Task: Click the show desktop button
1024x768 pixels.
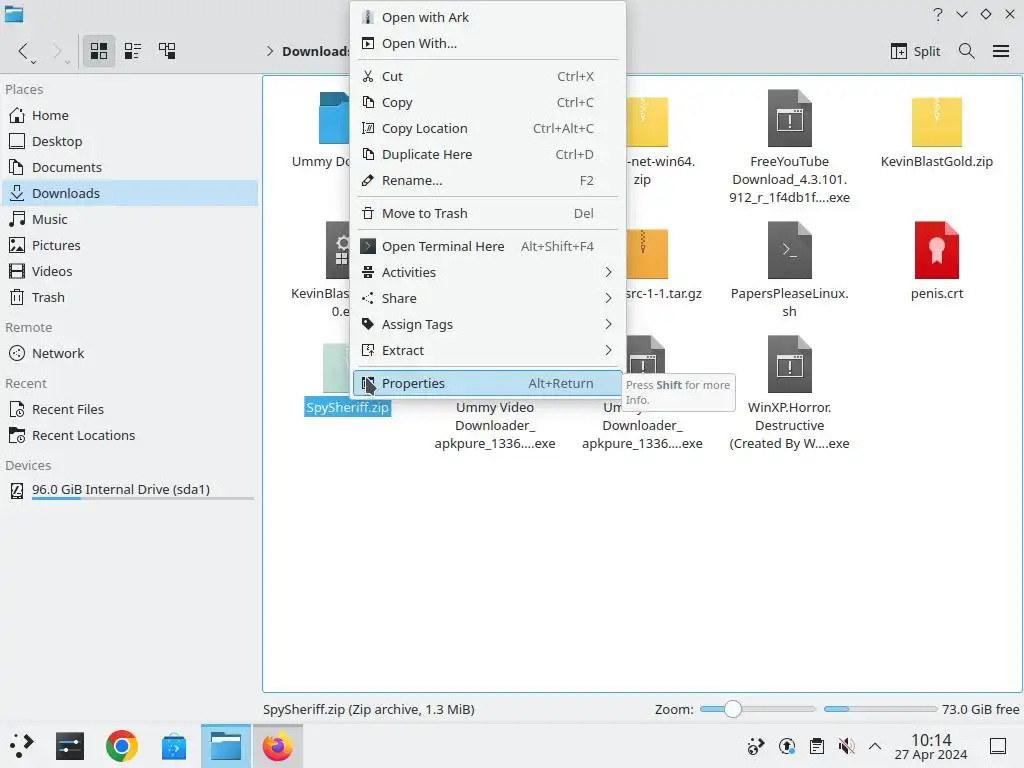Action: (998, 746)
